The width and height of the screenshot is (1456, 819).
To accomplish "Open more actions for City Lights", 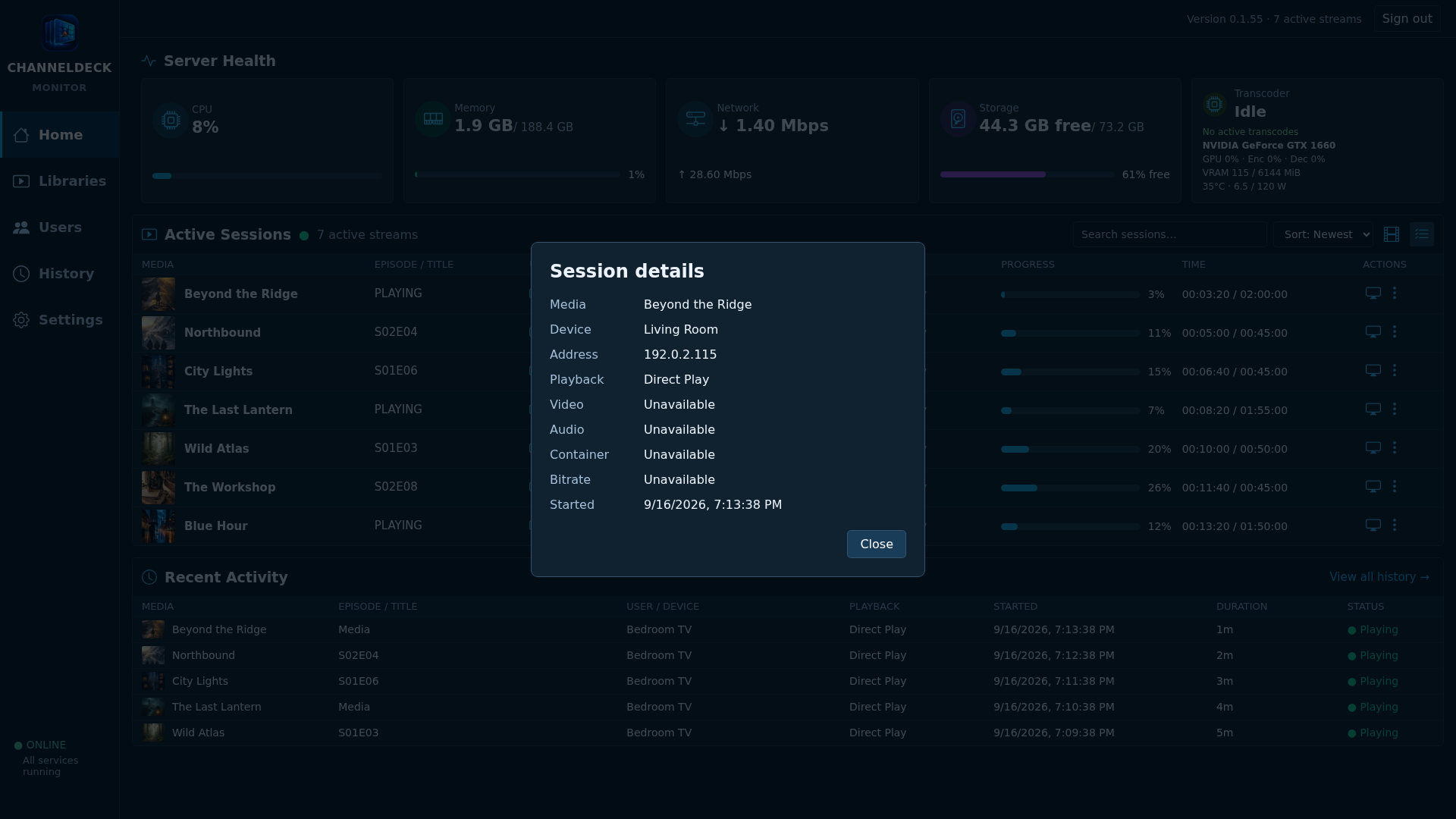I will pos(1395,370).
